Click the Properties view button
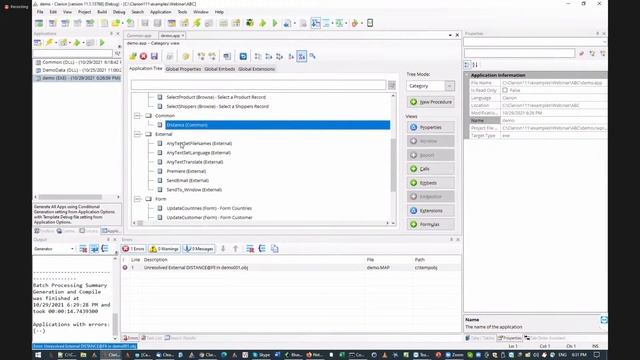640x360 pixels. click(431, 127)
